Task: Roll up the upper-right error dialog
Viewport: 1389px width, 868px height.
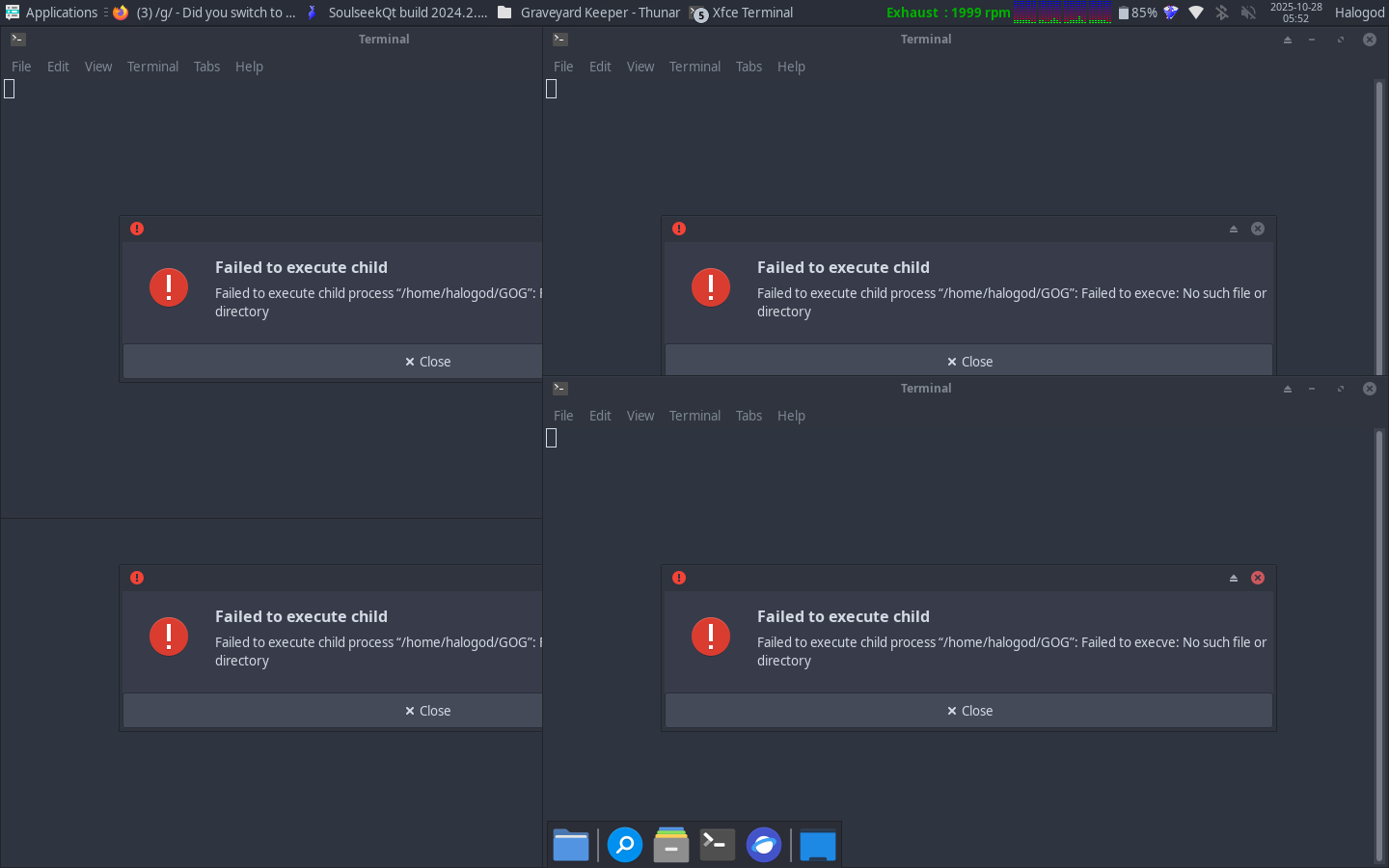Action: 1234,229
